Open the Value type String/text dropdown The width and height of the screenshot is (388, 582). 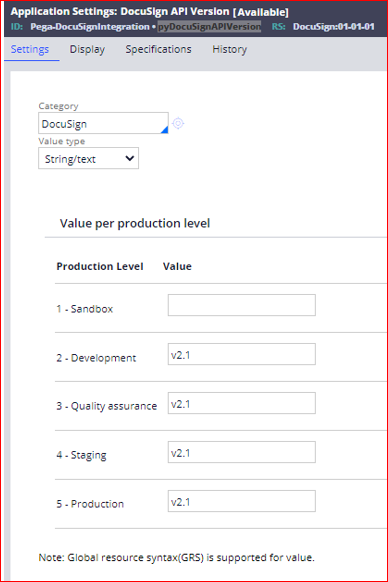tap(88, 158)
